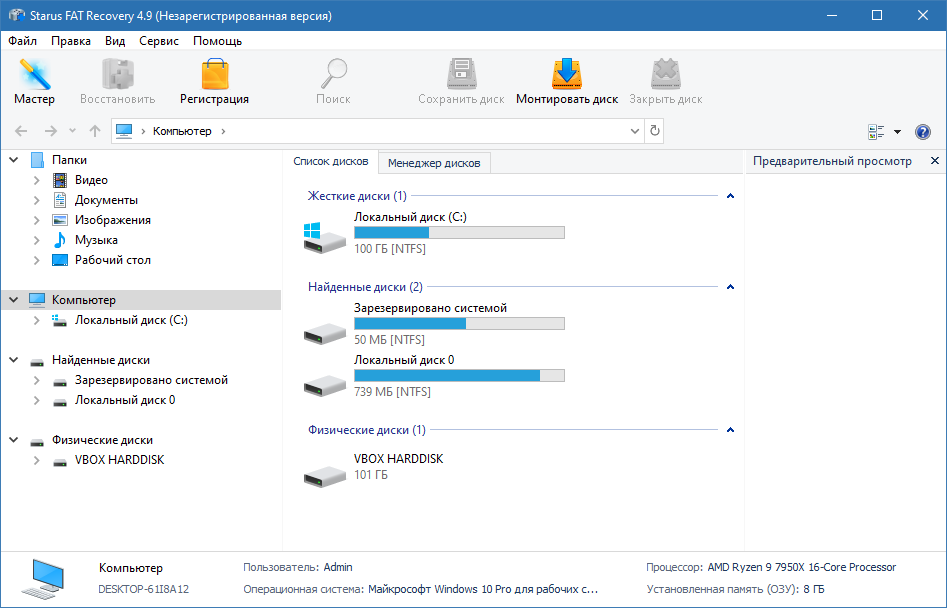Image resolution: width=947 pixels, height=608 pixels.
Task: Click the Видео folder icon in tree
Action: [60, 180]
